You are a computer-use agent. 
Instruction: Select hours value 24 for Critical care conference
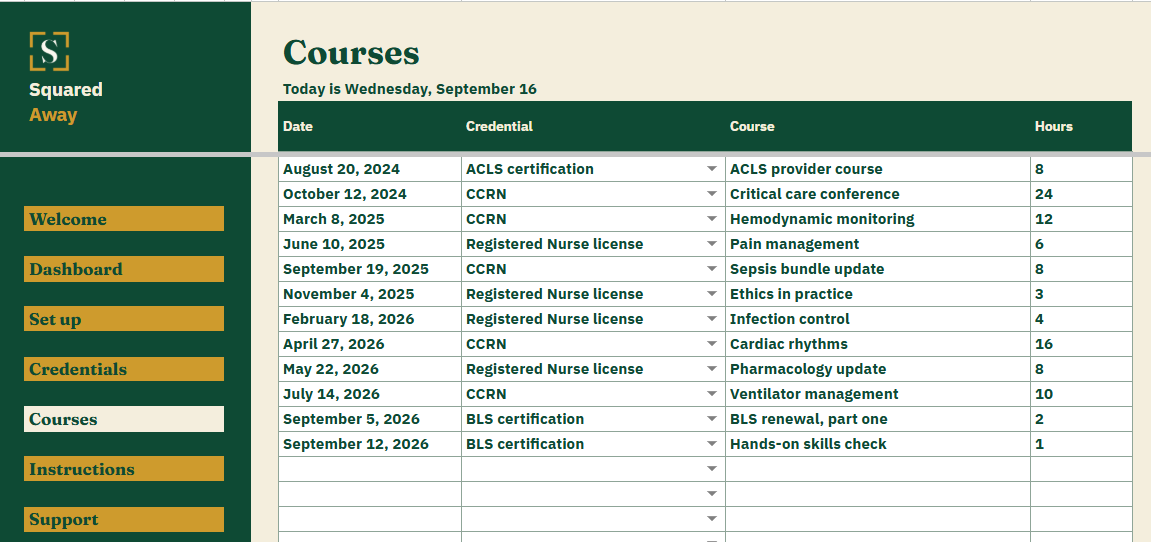pyautogui.click(x=1081, y=194)
